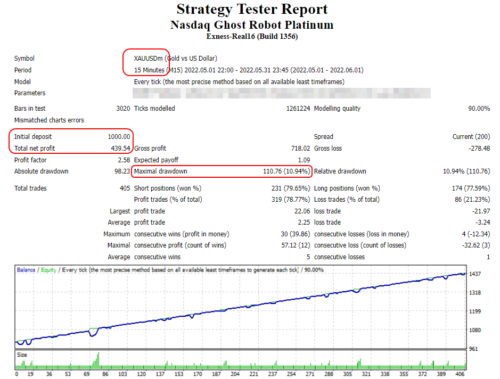500x379 pixels.
Task: Select average profit trade value '2.25'
Action: pos(304,222)
